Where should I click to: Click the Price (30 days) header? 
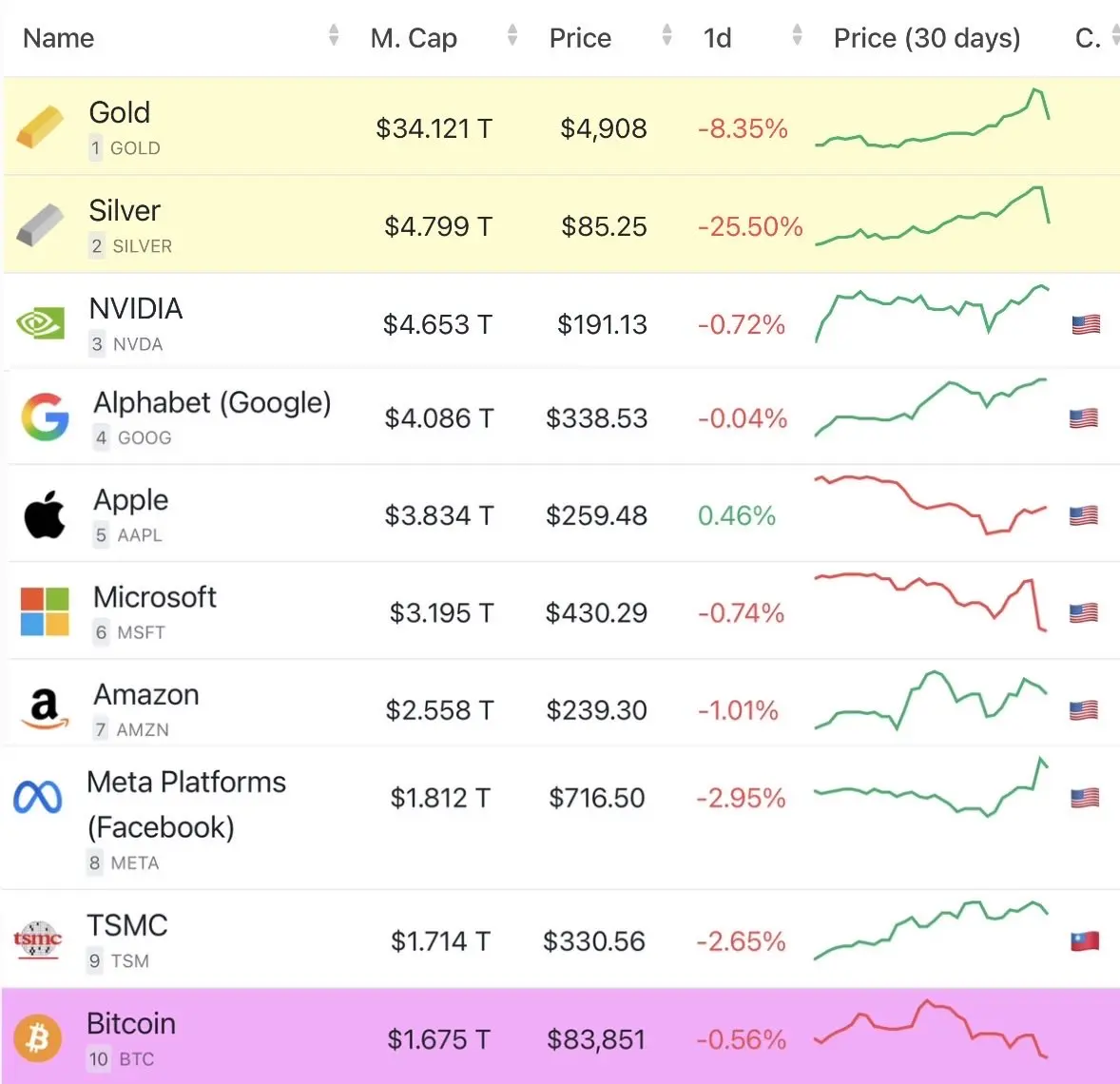click(926, 38)
